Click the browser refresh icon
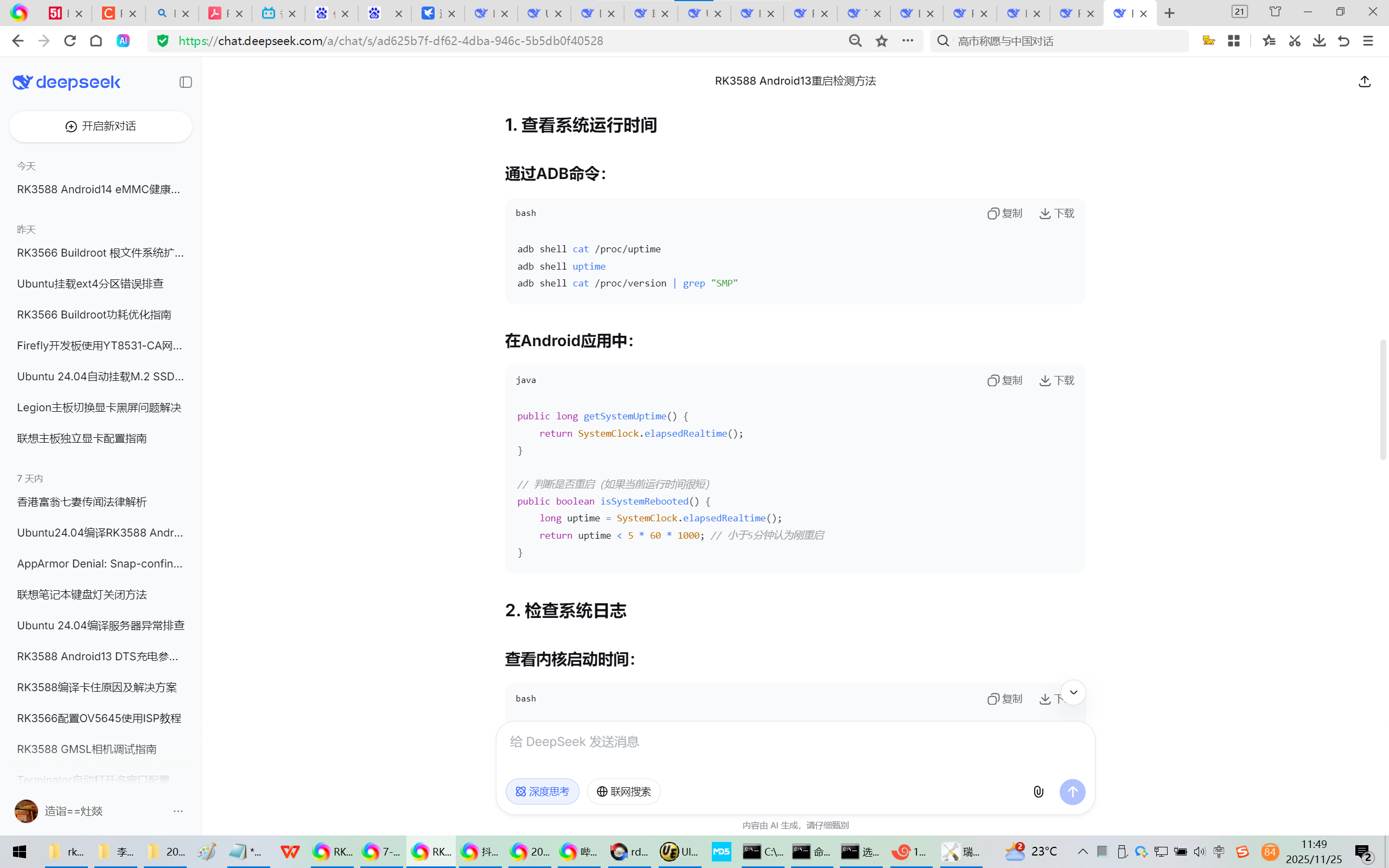This screenshot has height=868, width=1389. (x=70, y=41)
